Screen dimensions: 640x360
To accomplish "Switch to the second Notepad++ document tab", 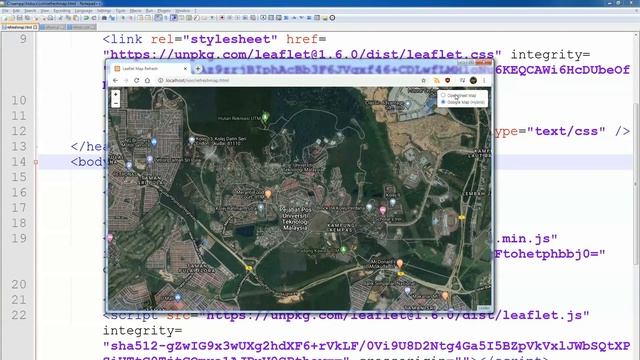I will [53, 27].
